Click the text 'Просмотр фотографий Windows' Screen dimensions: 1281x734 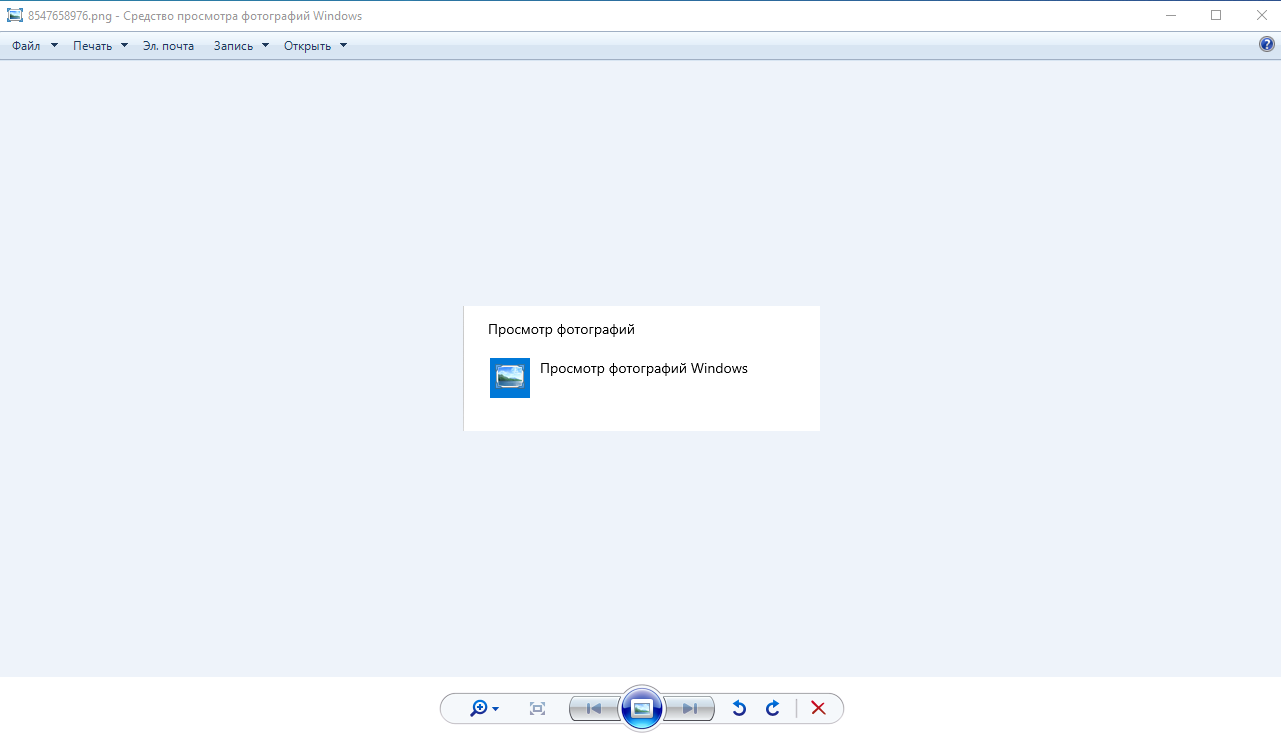(644, 368)
